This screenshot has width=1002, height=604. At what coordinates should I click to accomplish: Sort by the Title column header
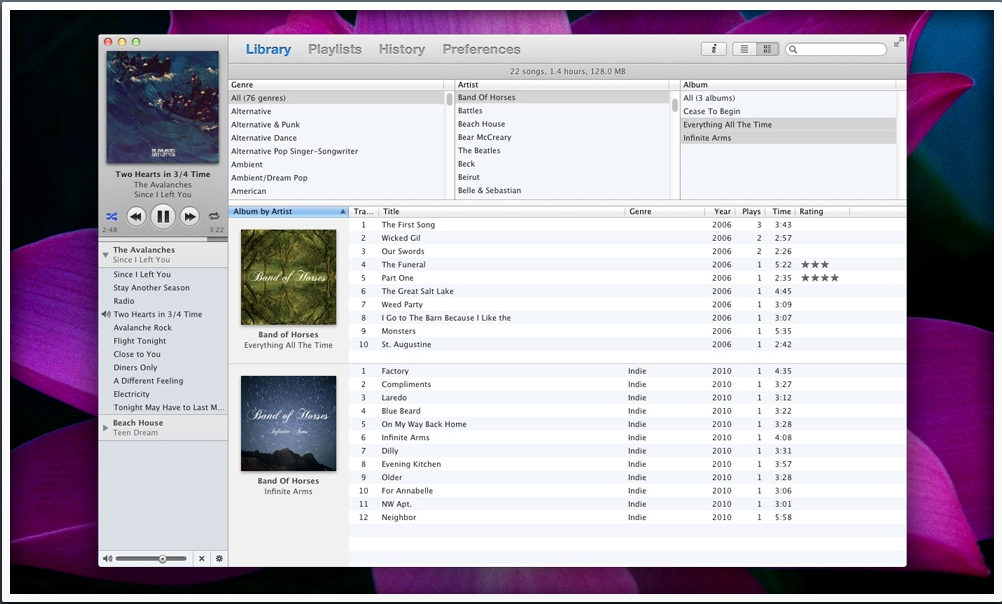pos(501,212)
